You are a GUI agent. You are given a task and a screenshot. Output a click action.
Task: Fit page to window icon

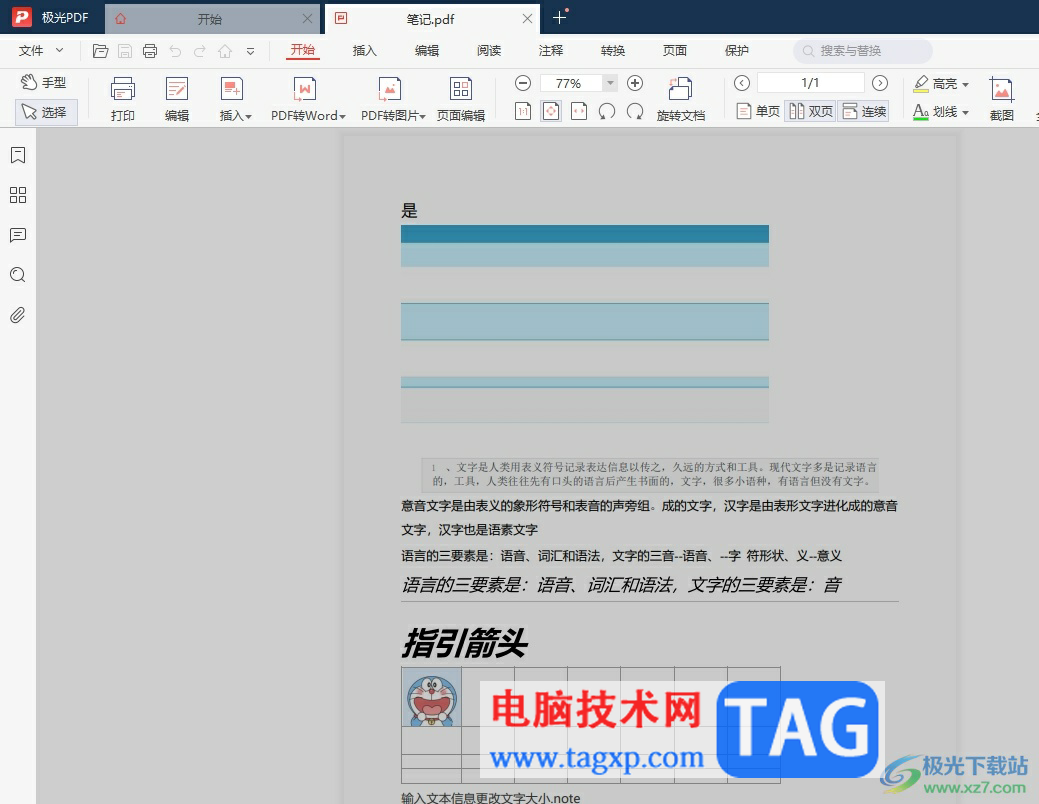click(551, 111)
